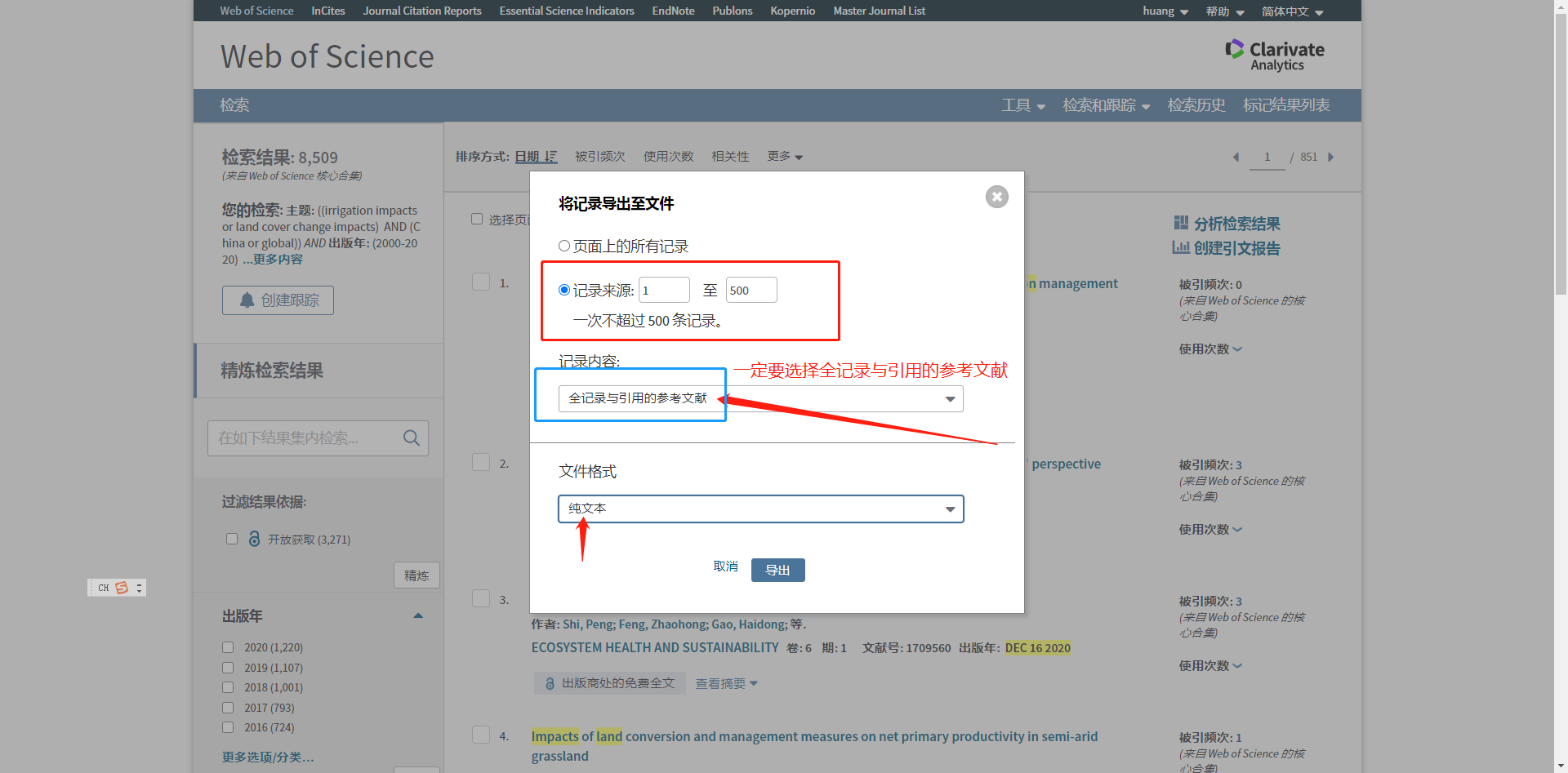Click the 创建跟踪 alert button
This screenshot has height=773, width=1568.
(x=278, y=300)
